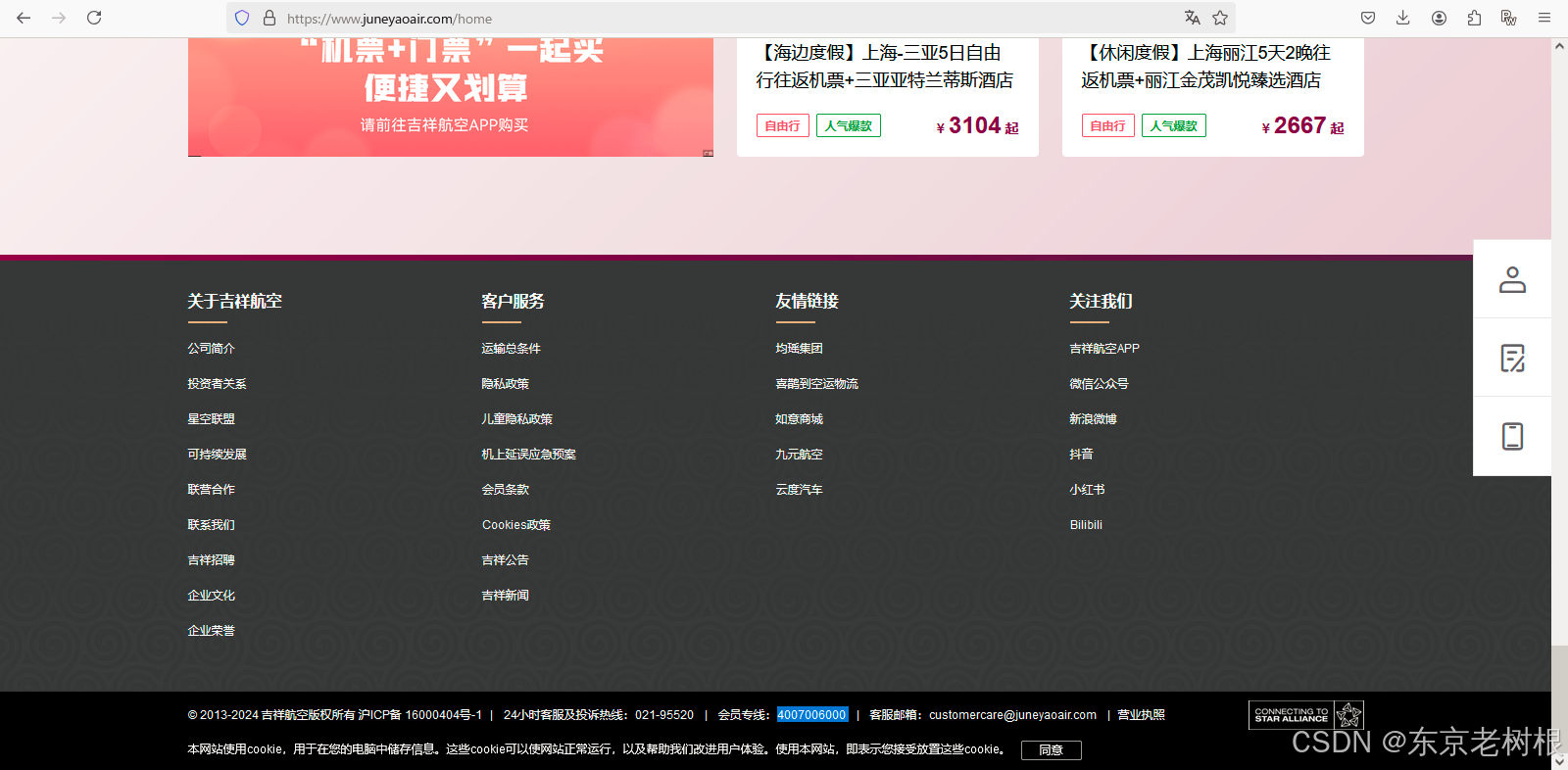Click 自由行 tag on Sanya card

point(783,125)
